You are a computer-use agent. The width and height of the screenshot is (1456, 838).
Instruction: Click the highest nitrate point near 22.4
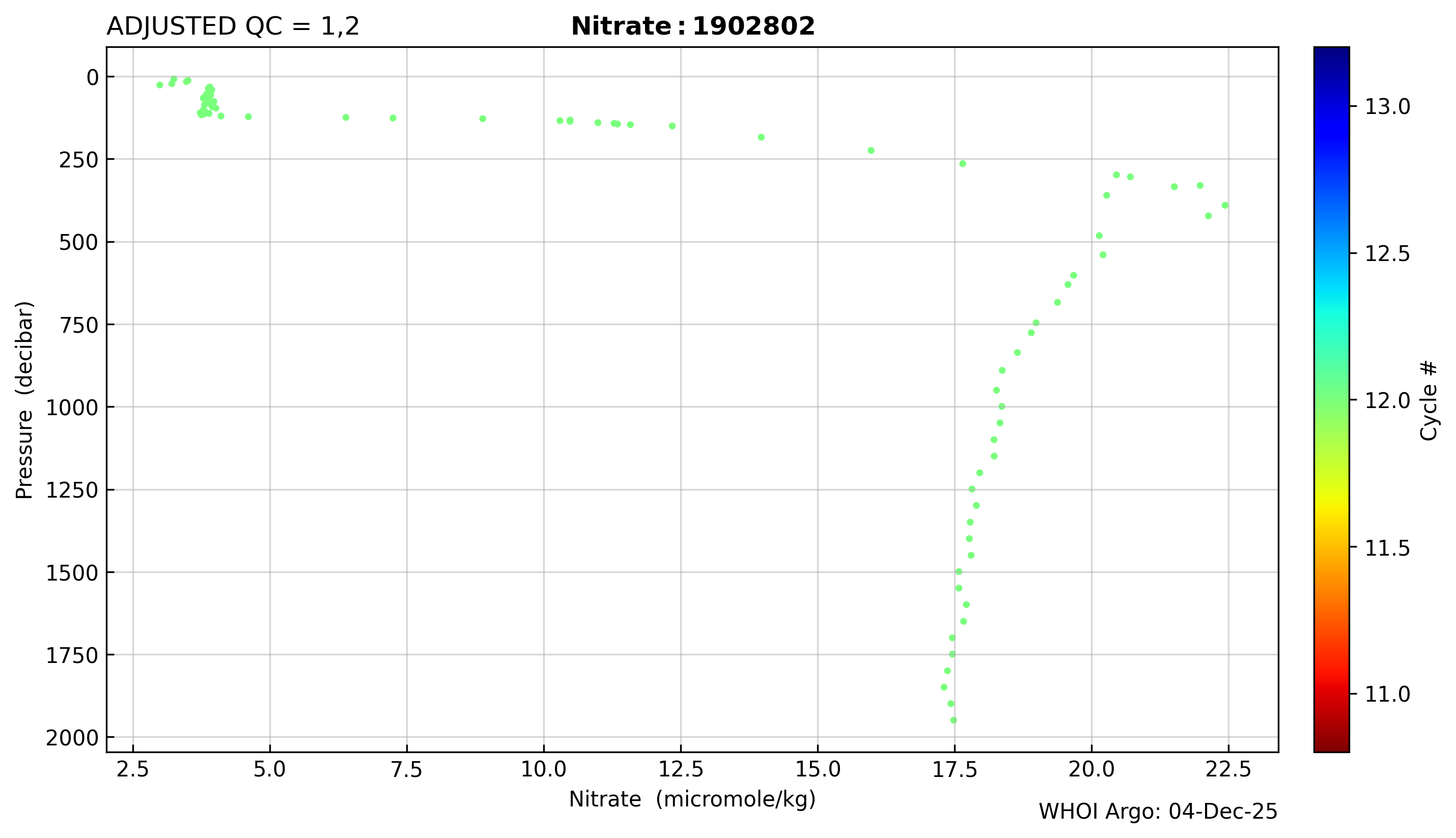coord(1224,206)
